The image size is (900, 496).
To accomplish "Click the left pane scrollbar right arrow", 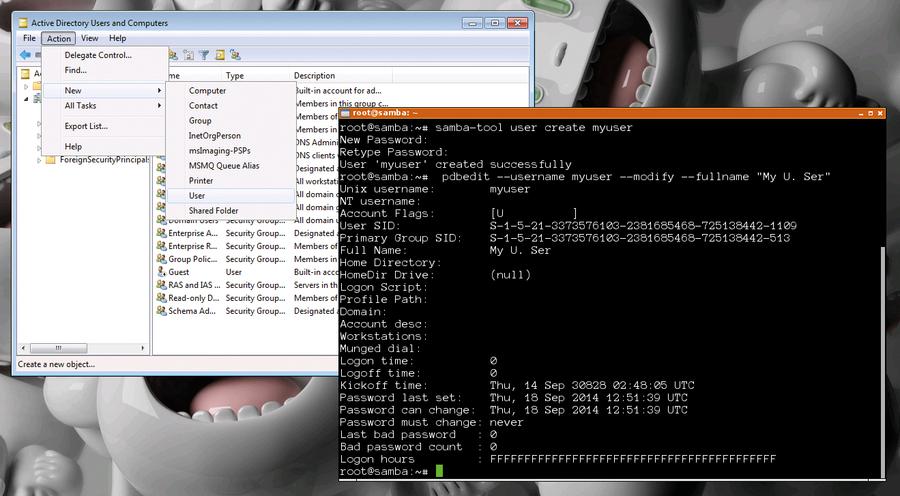I will point(143,348).
